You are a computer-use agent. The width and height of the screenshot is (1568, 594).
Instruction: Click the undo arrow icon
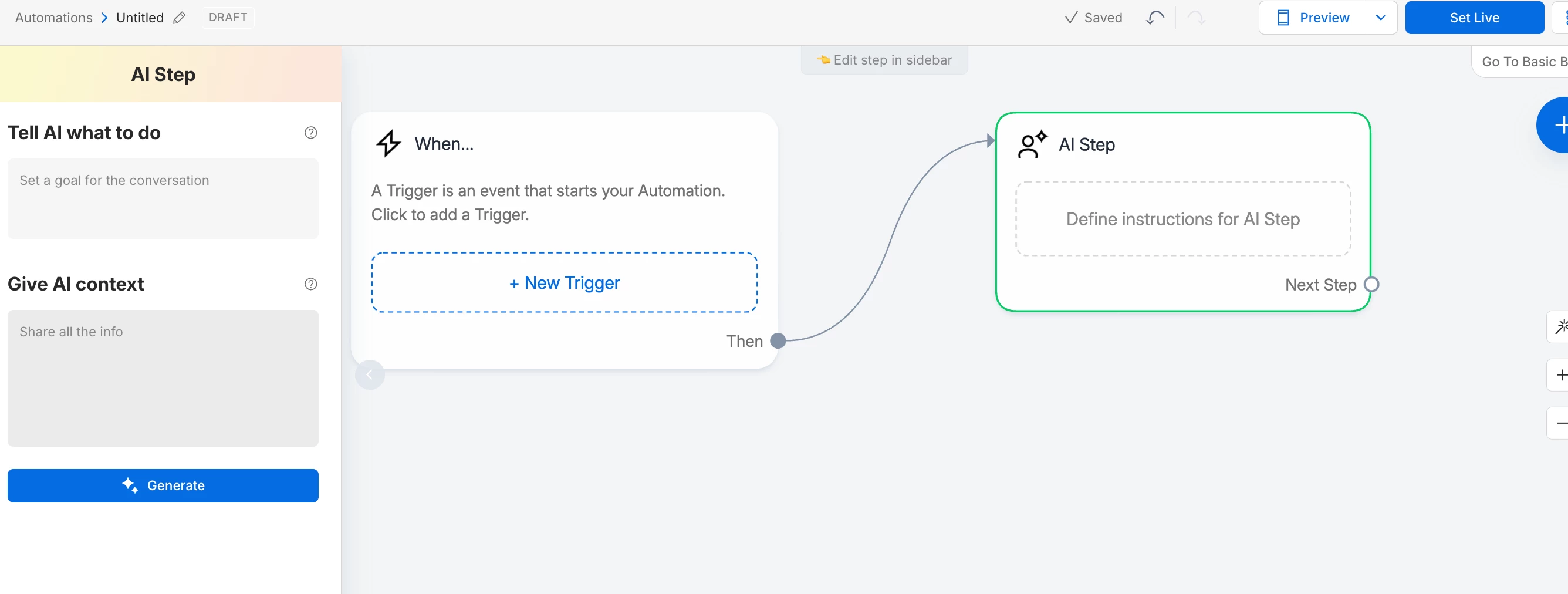(1154, 18)
